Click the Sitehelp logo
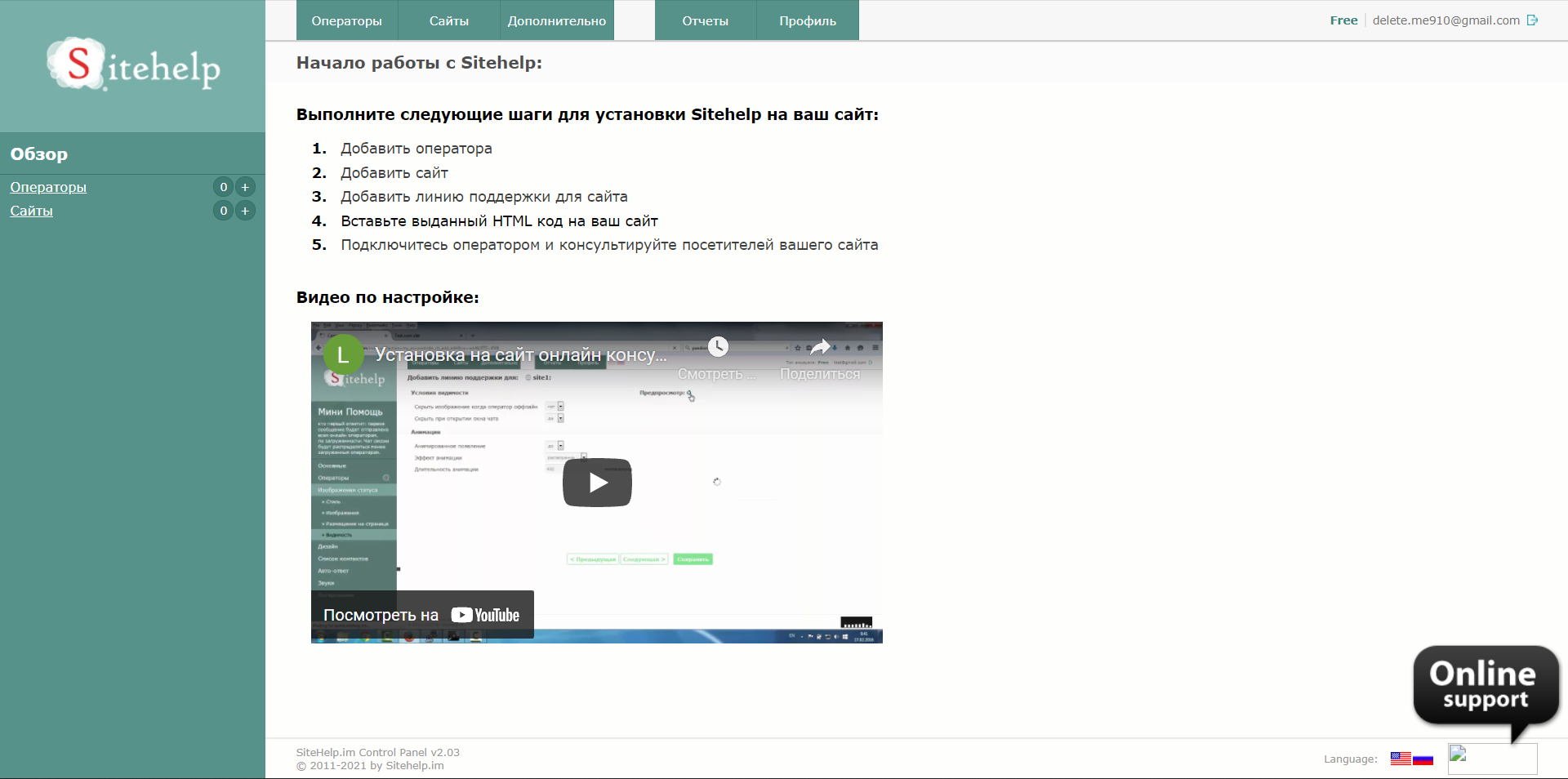 (133, 64)
